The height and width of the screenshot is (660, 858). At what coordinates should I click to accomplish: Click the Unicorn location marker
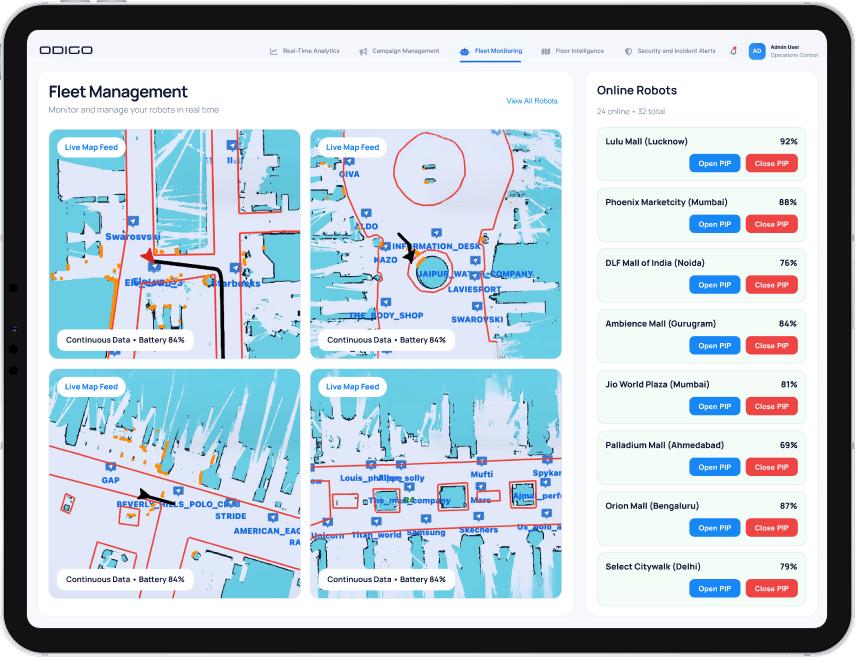[328, 522]
